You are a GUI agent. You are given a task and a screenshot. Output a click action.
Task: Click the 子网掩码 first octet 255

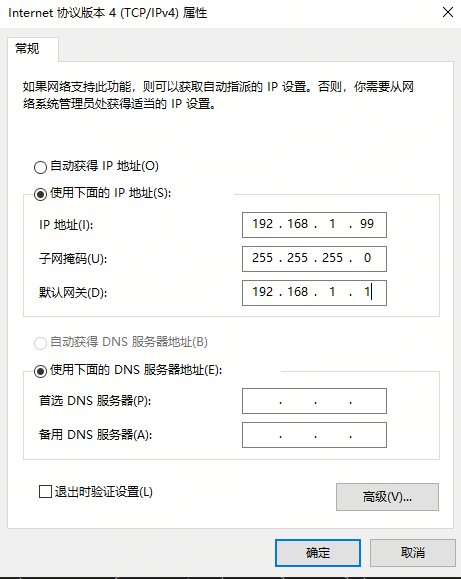[262, 258]
